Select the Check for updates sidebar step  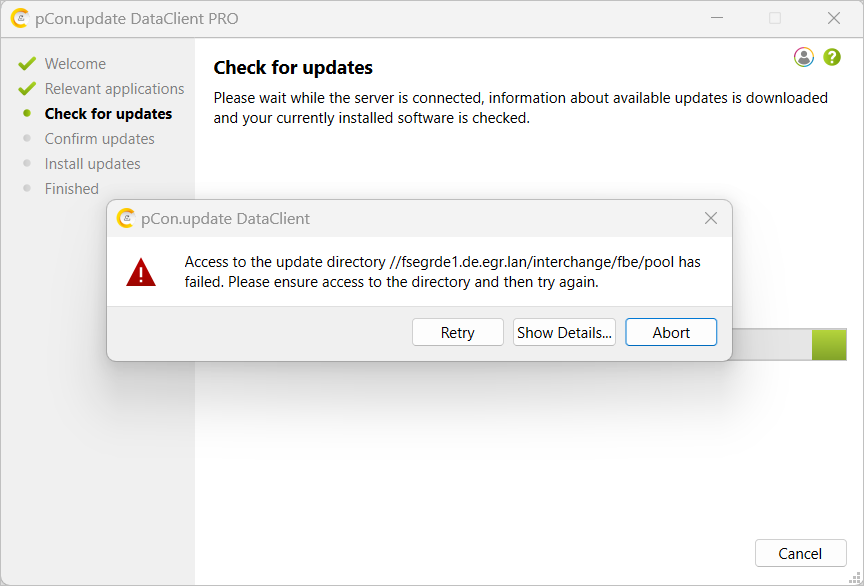pyautogui.click(x=108, y=114)
